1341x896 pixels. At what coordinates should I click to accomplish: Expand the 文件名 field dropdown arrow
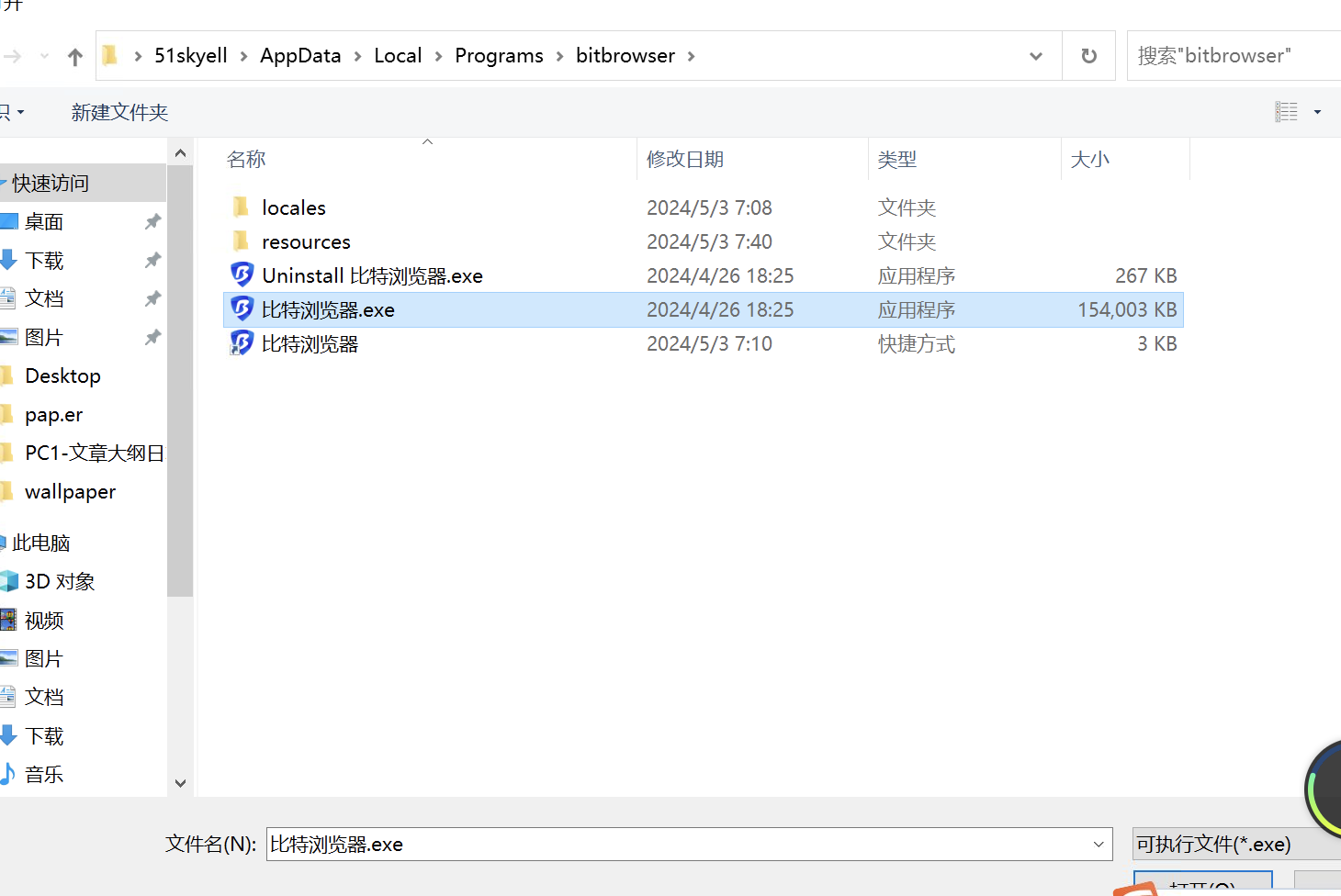point(1099,845)
